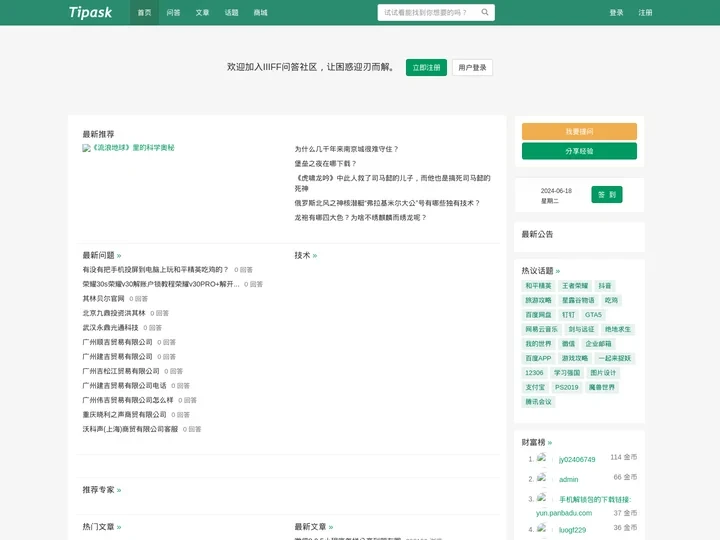Select the 抖音 topic tag

pyautogui.click(x=605, y=286)
